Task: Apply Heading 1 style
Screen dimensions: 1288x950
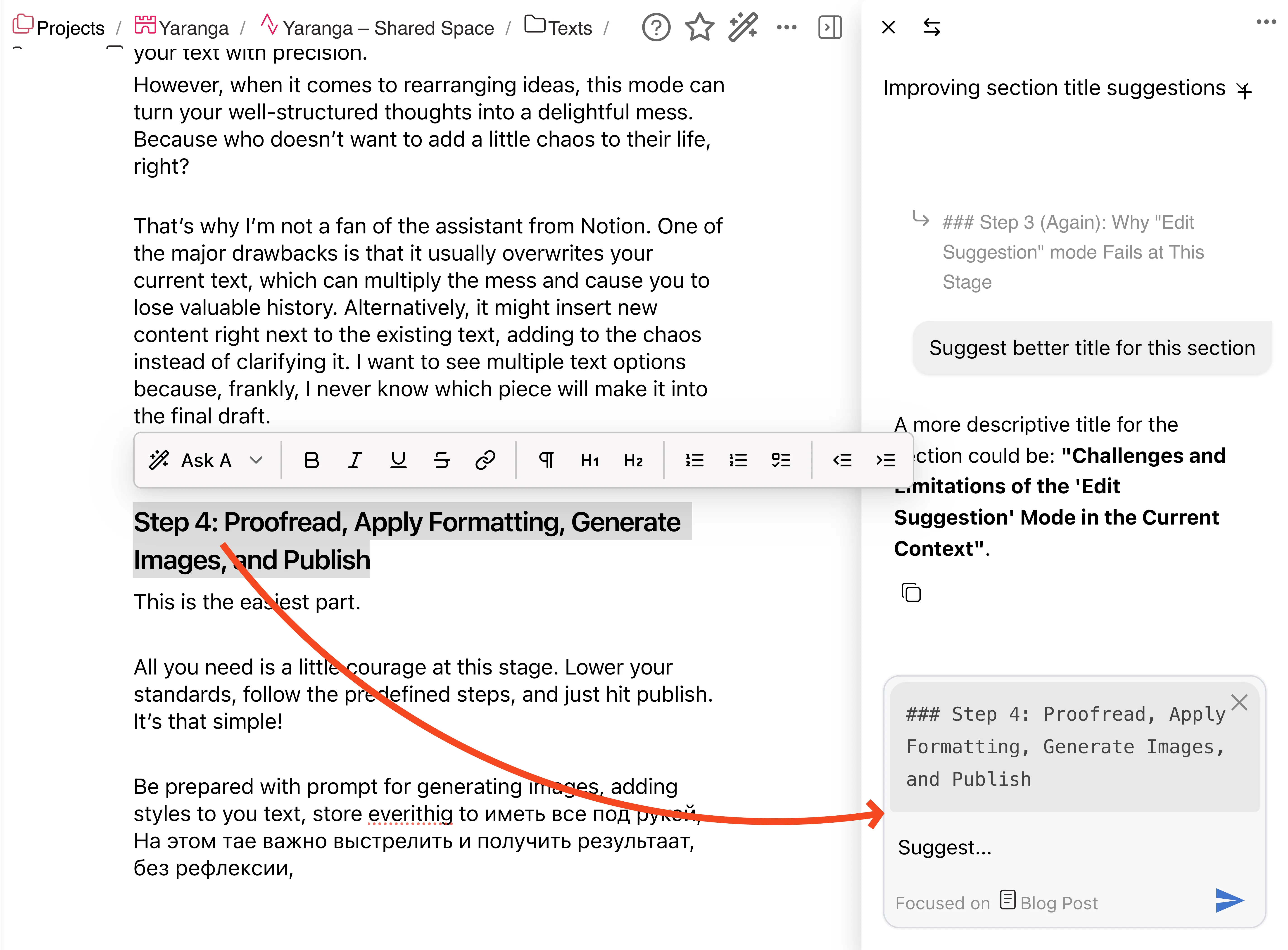Action: pos(590,460)
